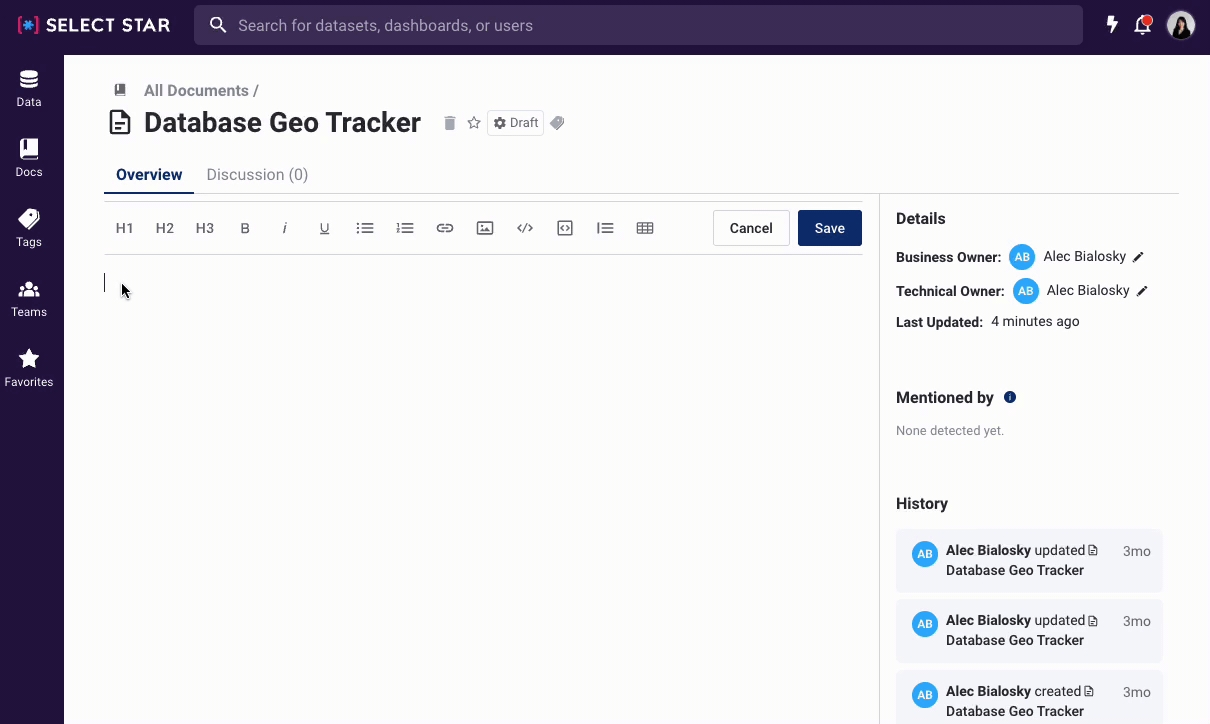Insert inline code formatting
Screen dimensions: 1210x724
[x=525, y=228]
